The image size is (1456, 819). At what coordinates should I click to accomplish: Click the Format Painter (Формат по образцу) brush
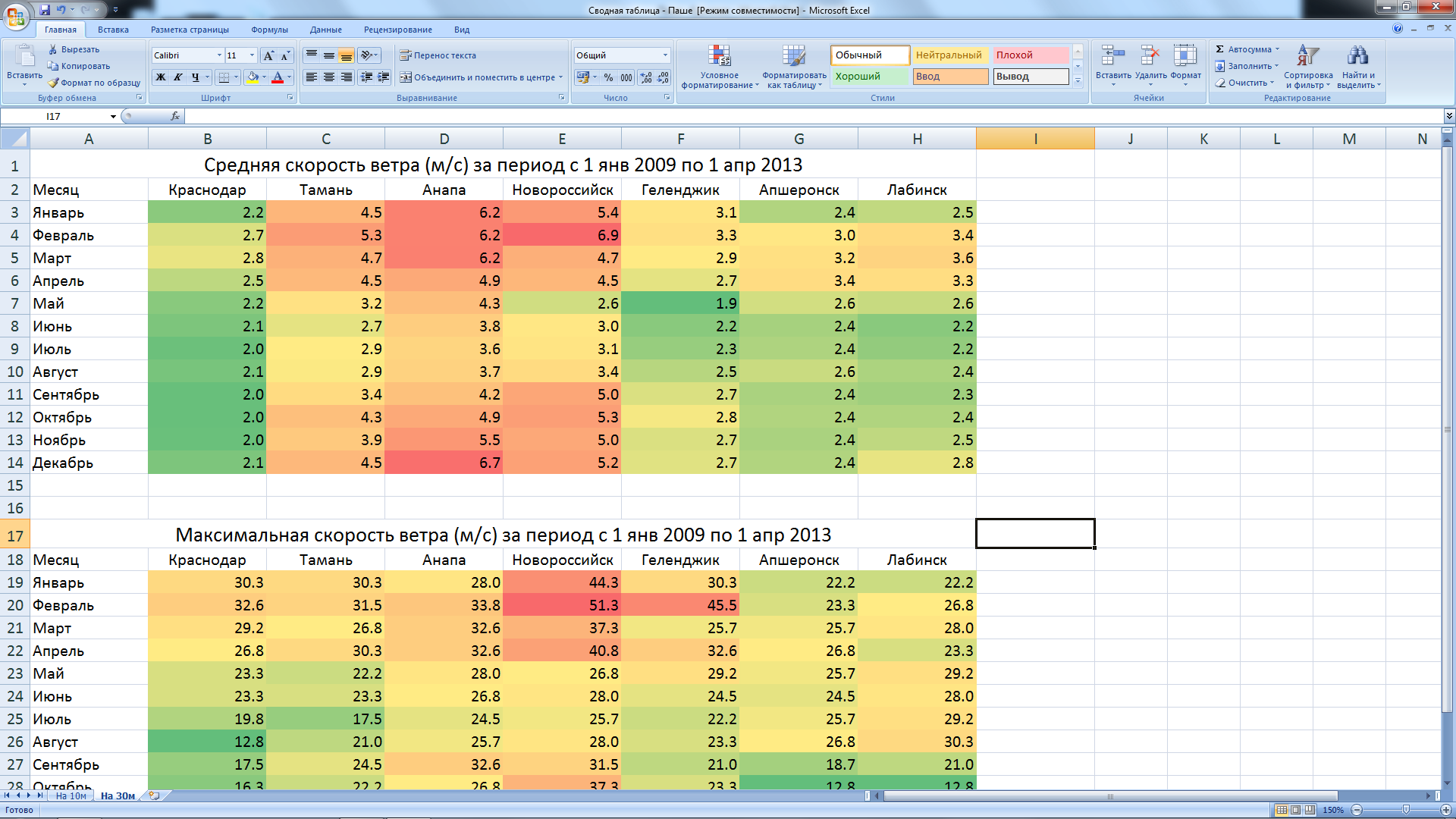[53, 83]
